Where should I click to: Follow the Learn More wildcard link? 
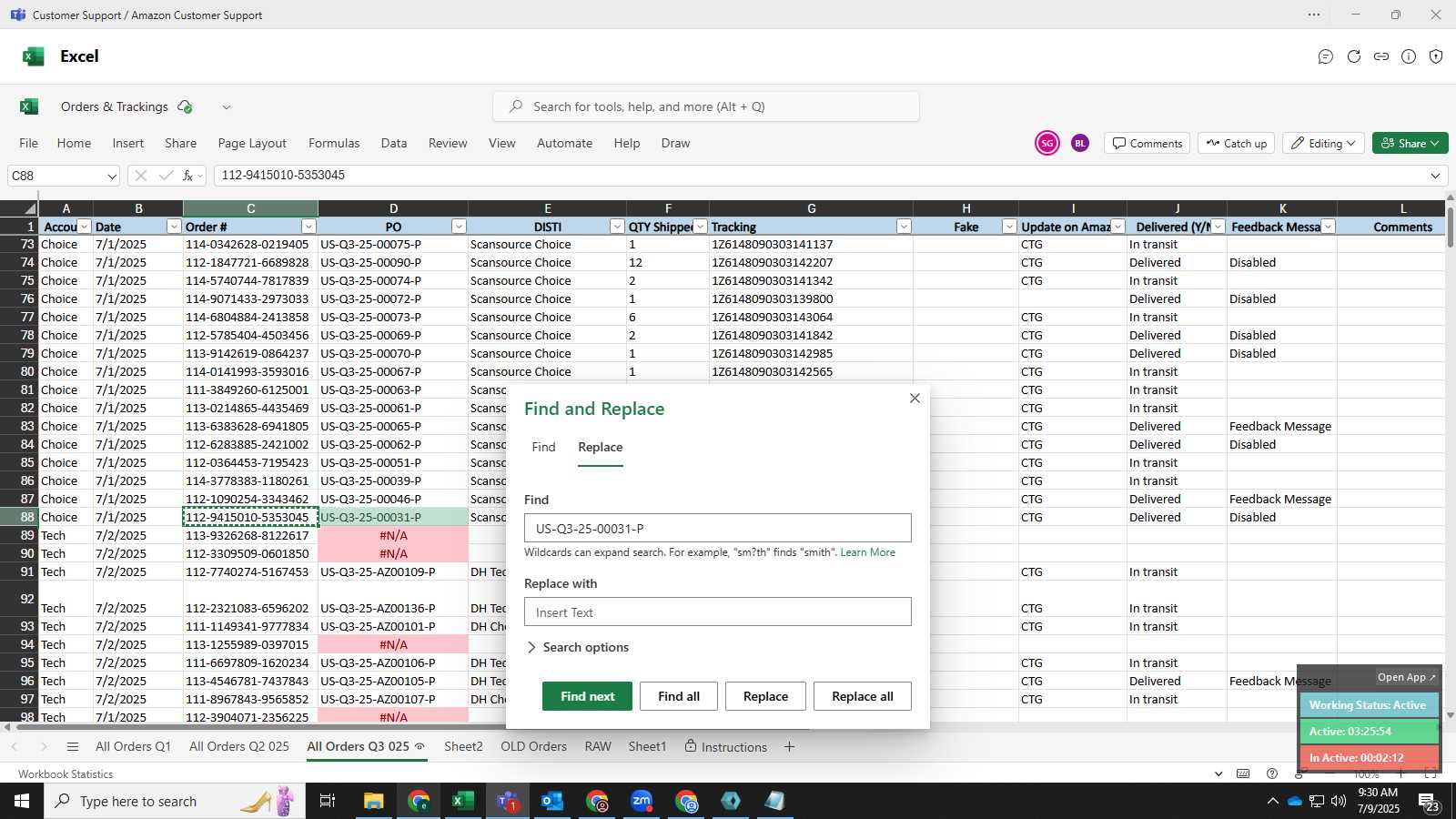[867, 552]
